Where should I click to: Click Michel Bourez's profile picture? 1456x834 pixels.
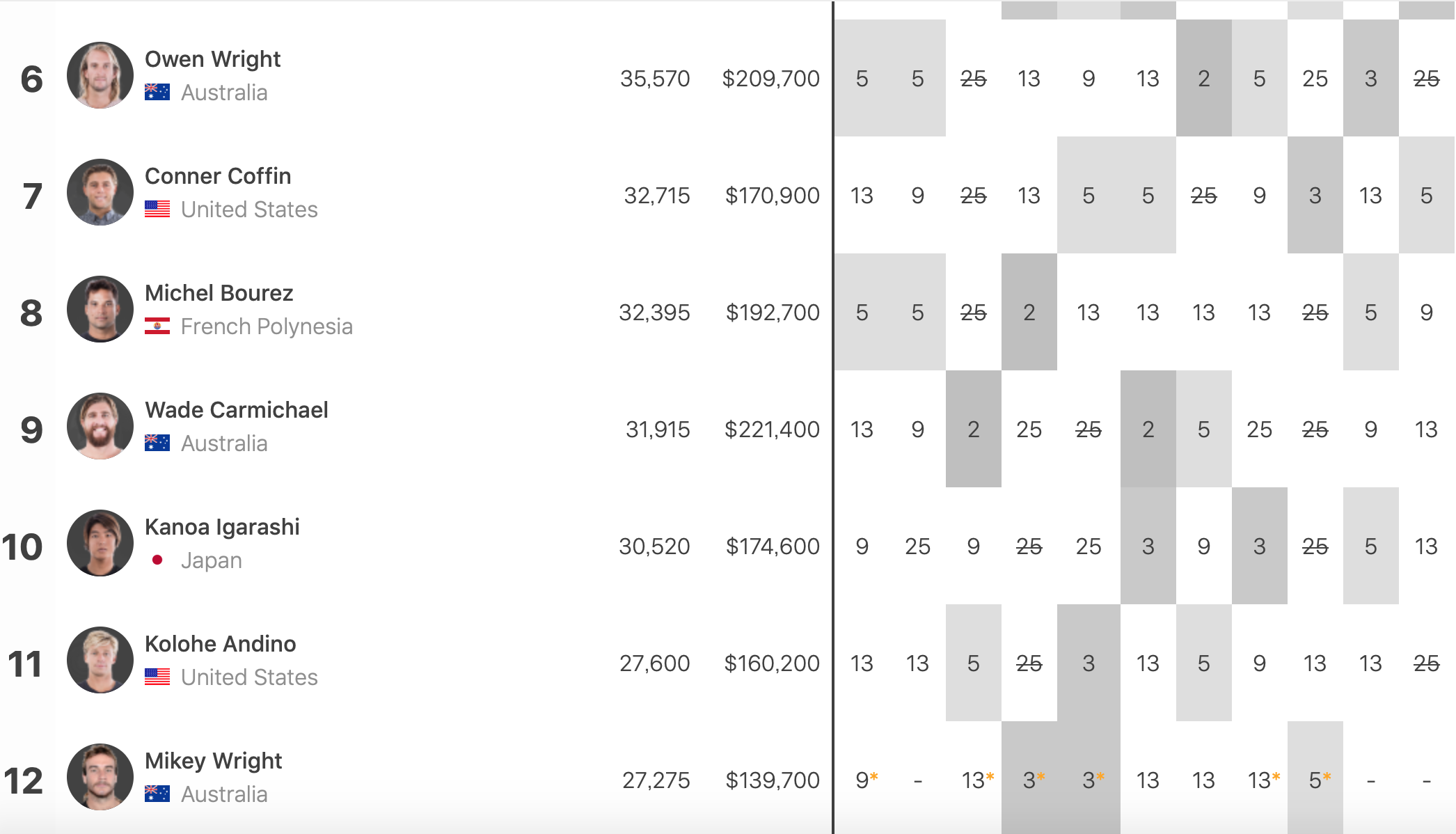[100, 309]
